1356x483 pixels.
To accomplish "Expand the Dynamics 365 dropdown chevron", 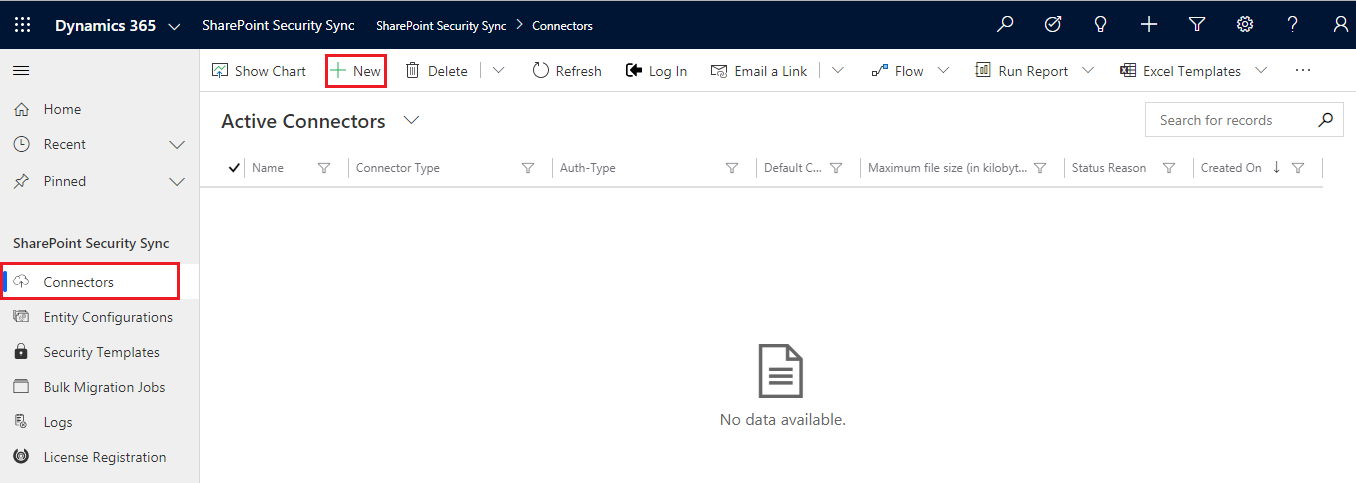I will (x=175, y=26).
